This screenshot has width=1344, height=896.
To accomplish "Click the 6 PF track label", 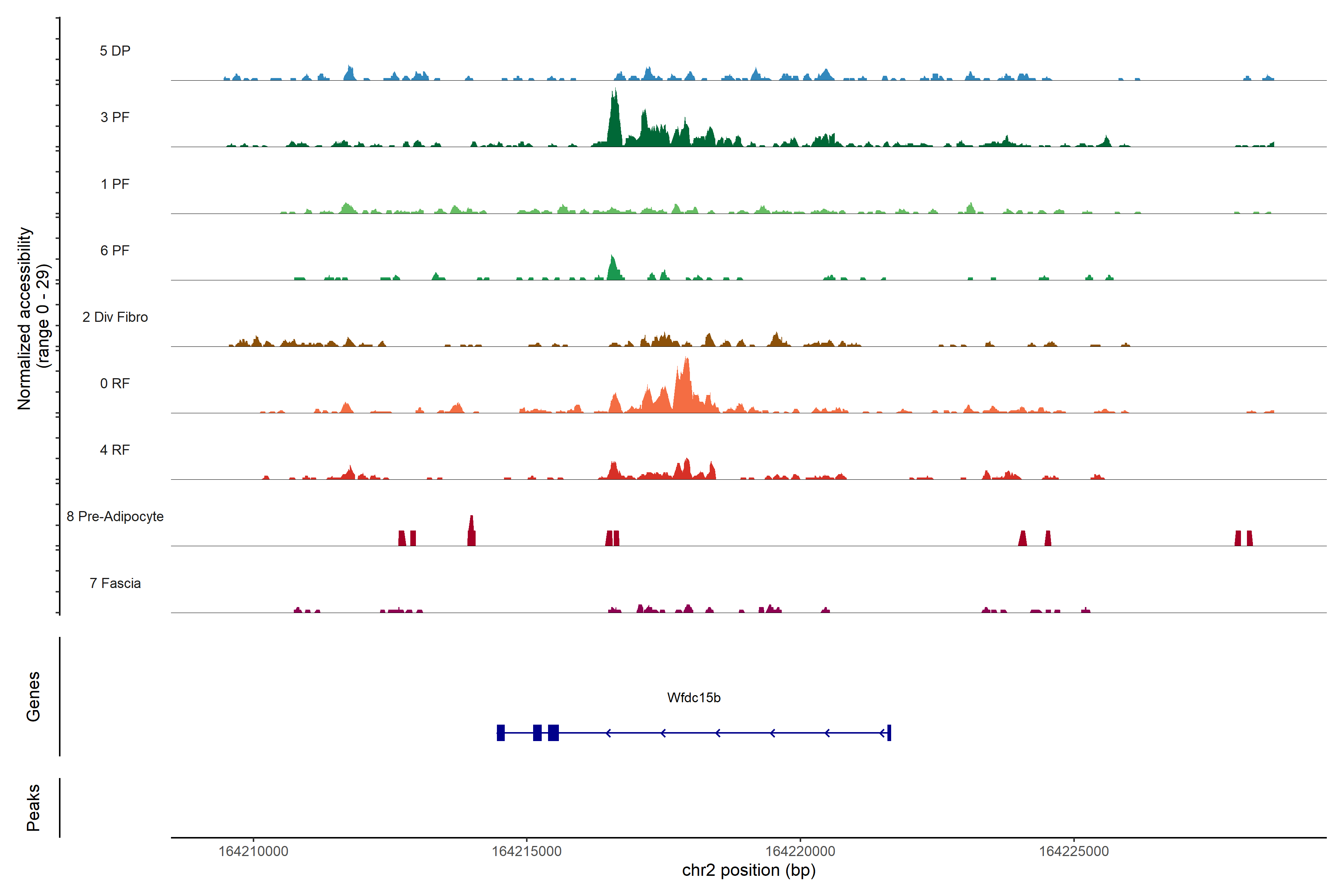I will coord(115,250).
